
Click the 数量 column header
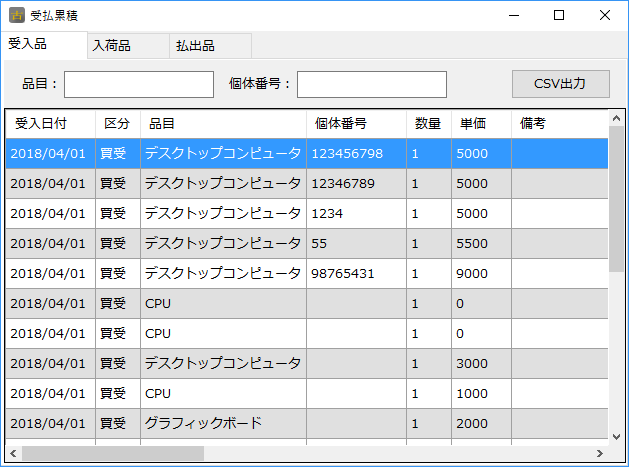point(428,124)
